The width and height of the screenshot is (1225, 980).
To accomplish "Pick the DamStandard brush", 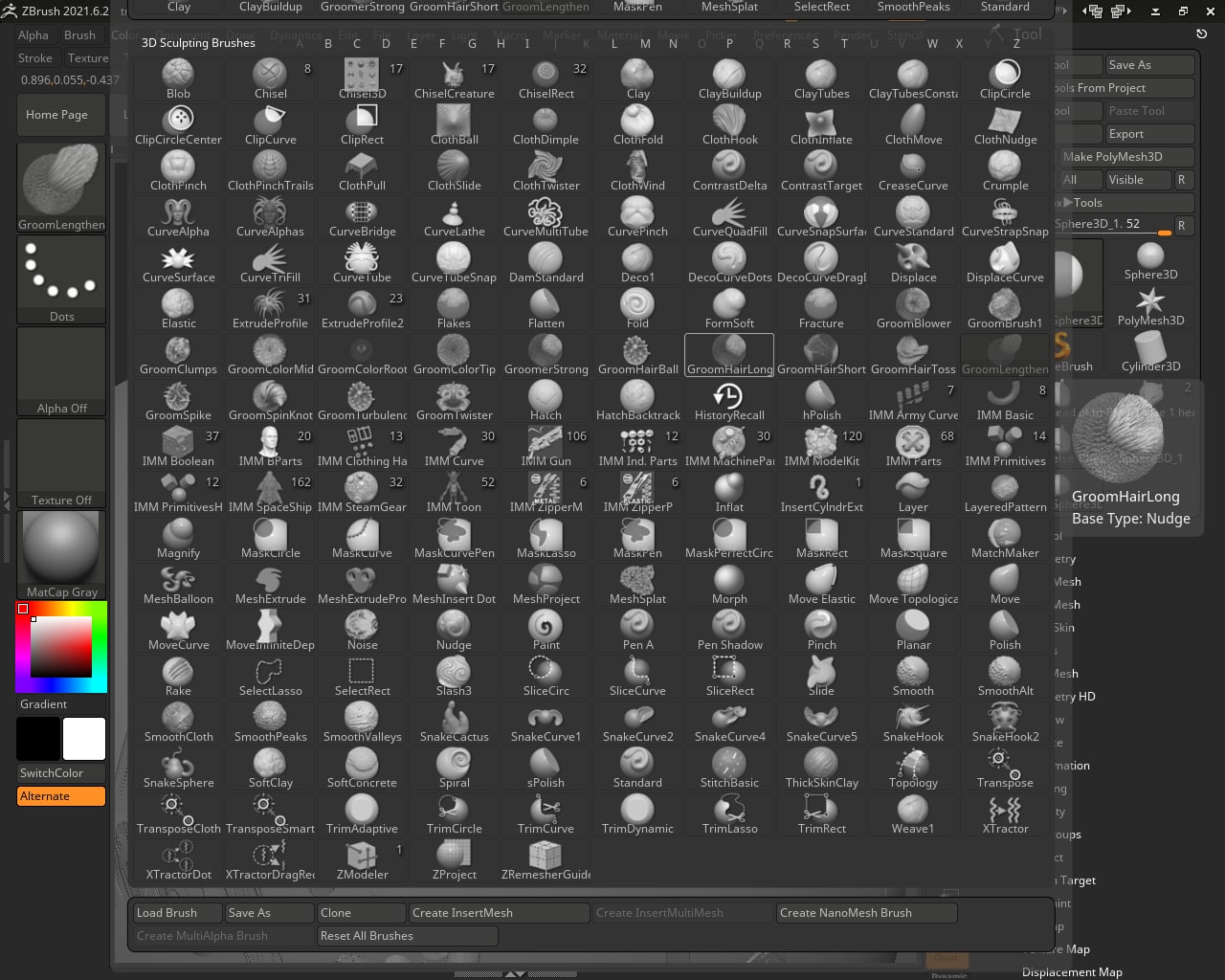I will (x=546, y=263).
